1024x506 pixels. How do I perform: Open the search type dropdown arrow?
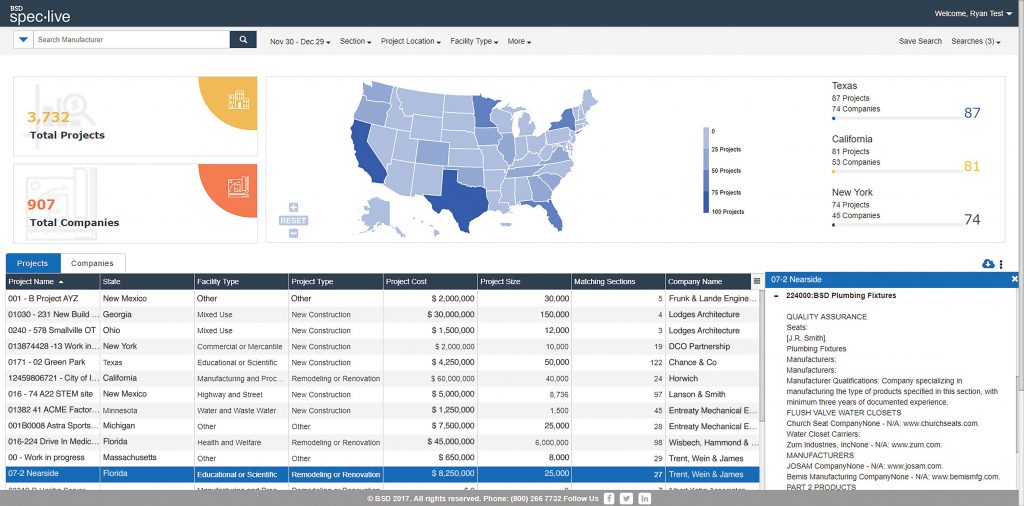(x=24, y=40)
